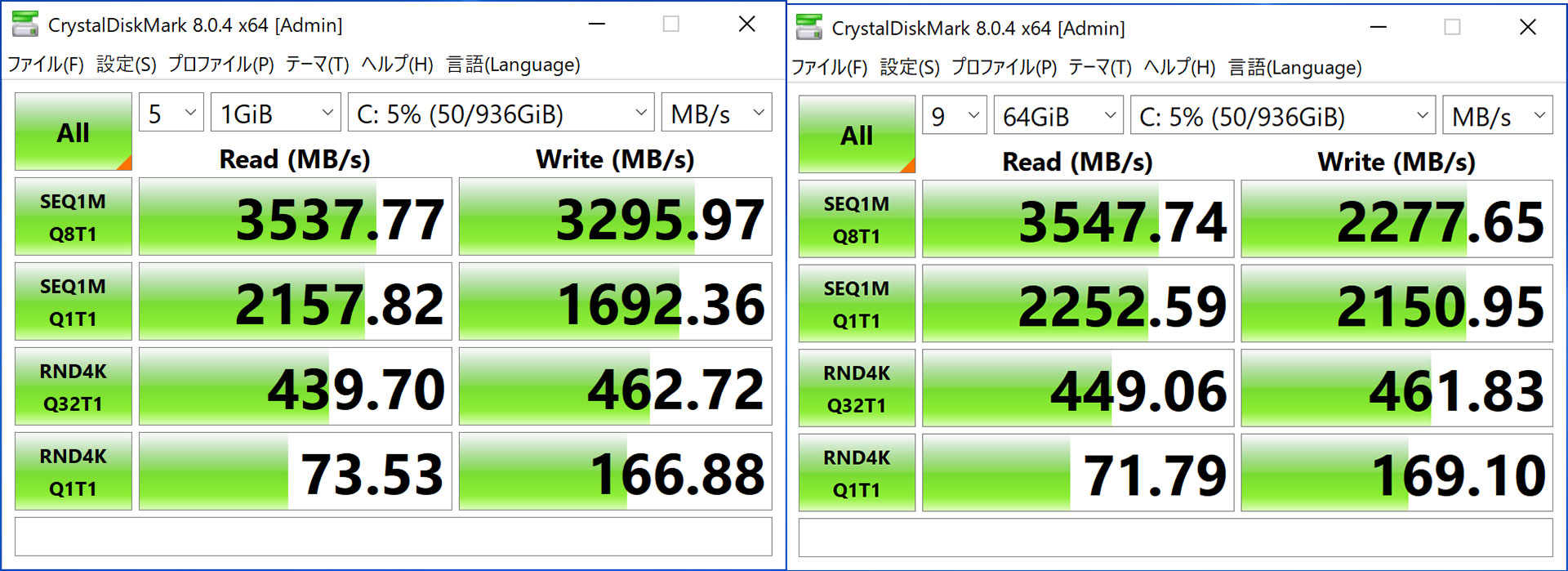Open 言語(Language) menu in left window
The height and width of the screenshot is (571, 1568).
pyautogui.click(x=514, y=65)
